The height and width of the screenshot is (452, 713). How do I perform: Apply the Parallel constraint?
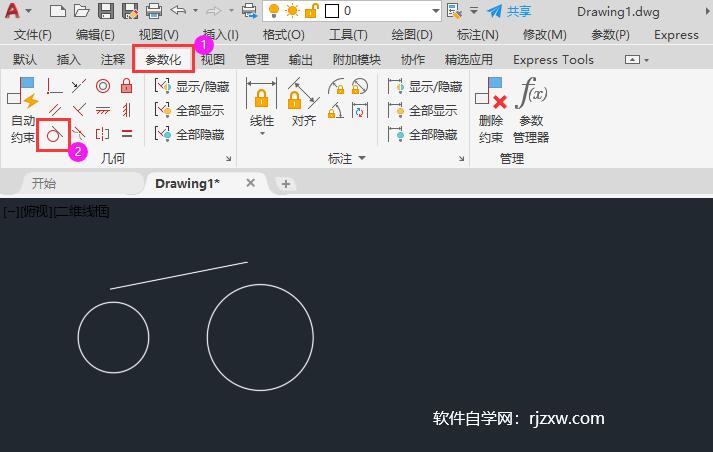coord(55,110)
